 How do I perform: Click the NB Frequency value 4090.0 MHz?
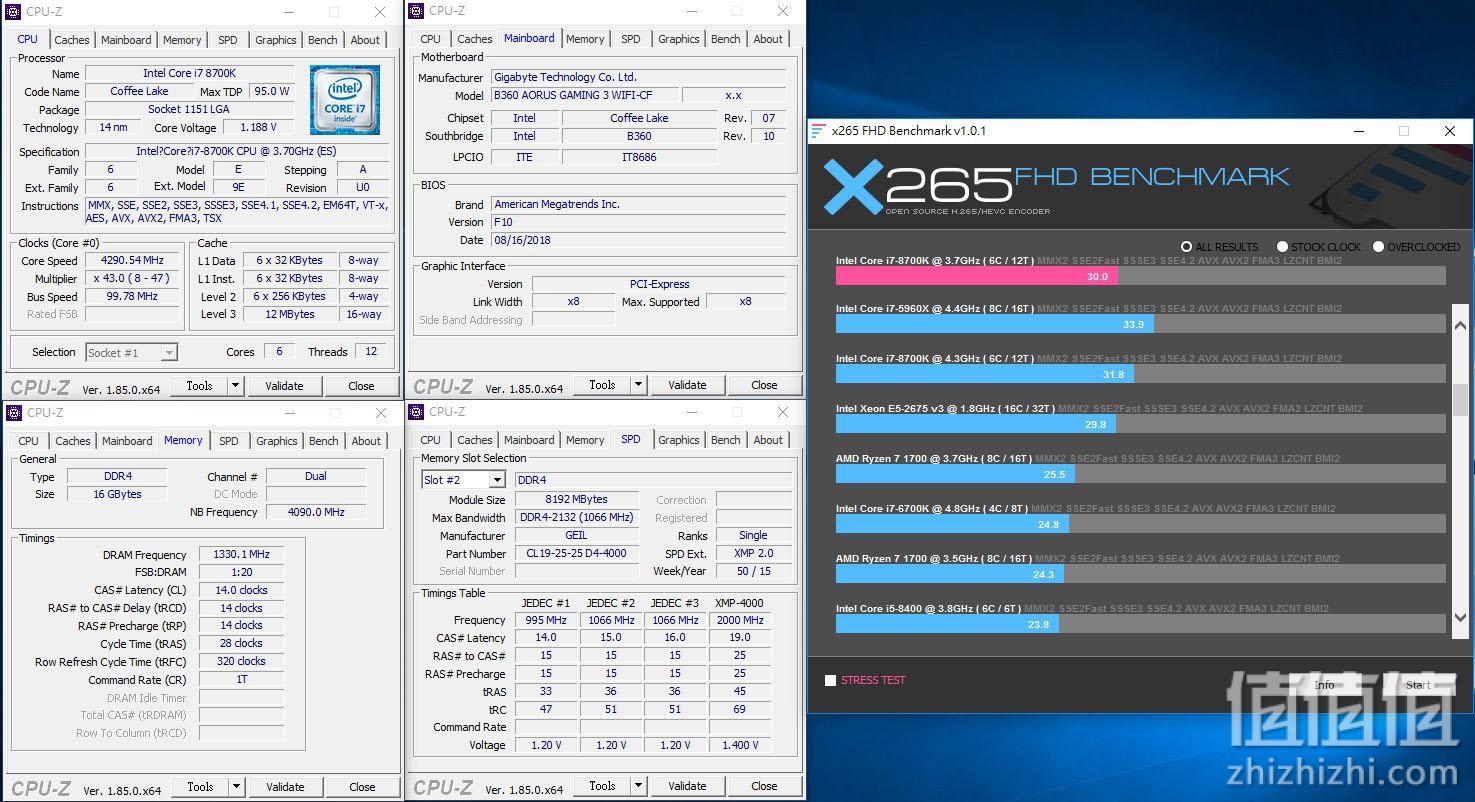pos(316,512)
